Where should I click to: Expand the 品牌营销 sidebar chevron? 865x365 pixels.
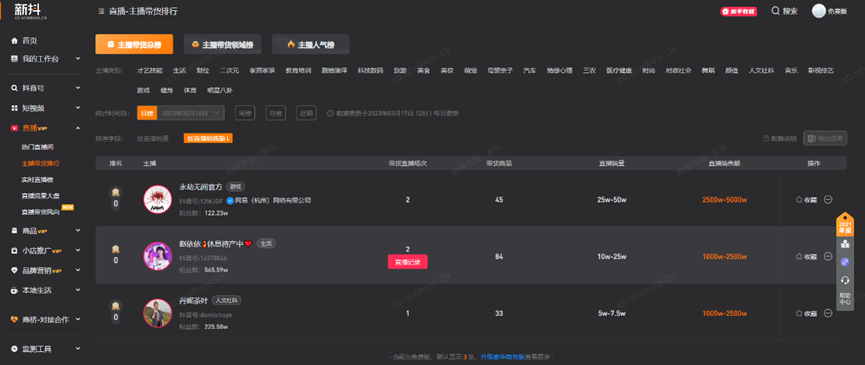point(78,270)
